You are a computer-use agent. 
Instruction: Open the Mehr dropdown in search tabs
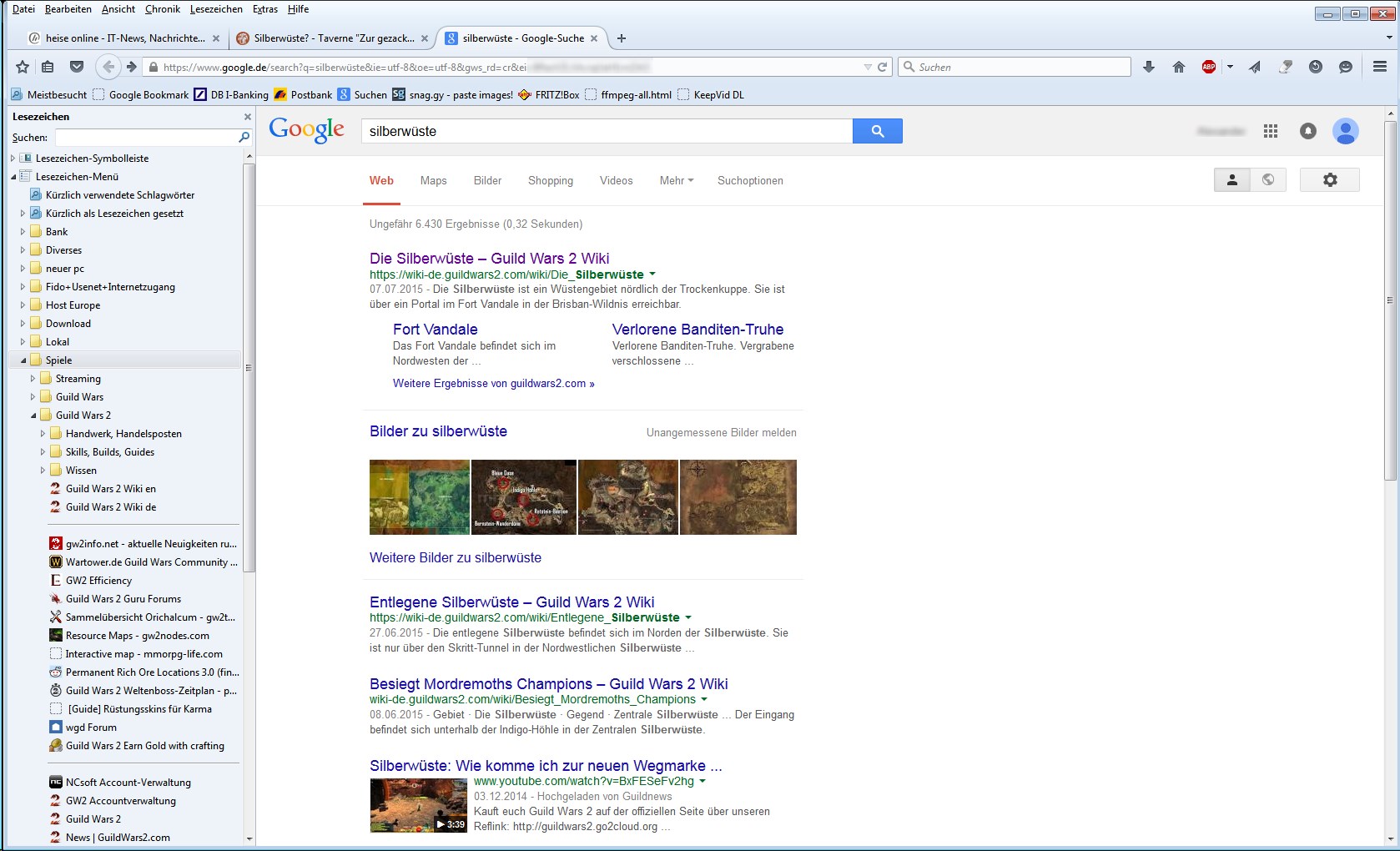676,180
